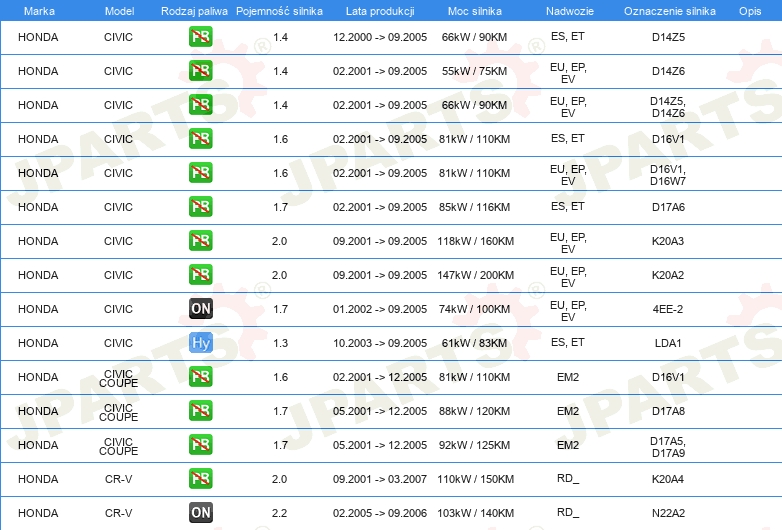The image size is (782, 530).
Task: Click power value 103kW / 140KM
Action: click(475, 513)
